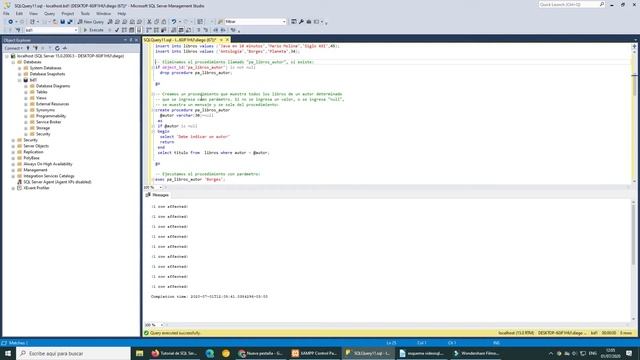Open Firefox Tutorial de SQL taskbar item

[x=174, y=353]
